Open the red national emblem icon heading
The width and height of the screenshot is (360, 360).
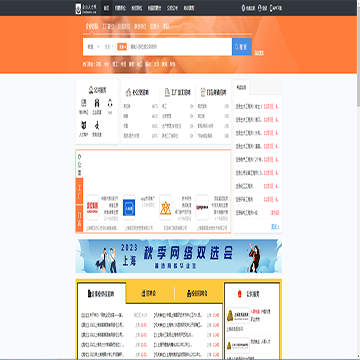pos(248,294)
